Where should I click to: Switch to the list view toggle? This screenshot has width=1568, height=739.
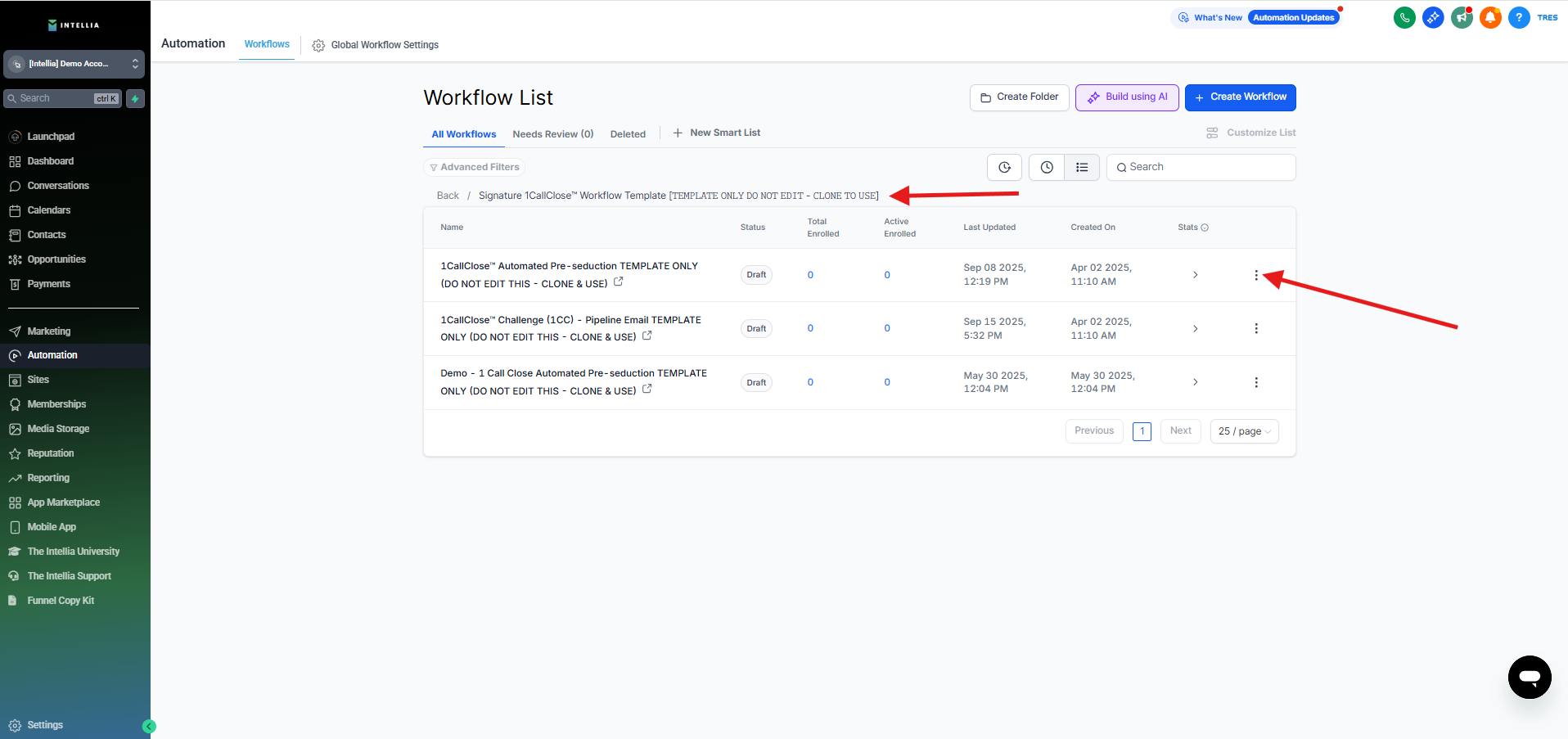(x=1082, y=167)
